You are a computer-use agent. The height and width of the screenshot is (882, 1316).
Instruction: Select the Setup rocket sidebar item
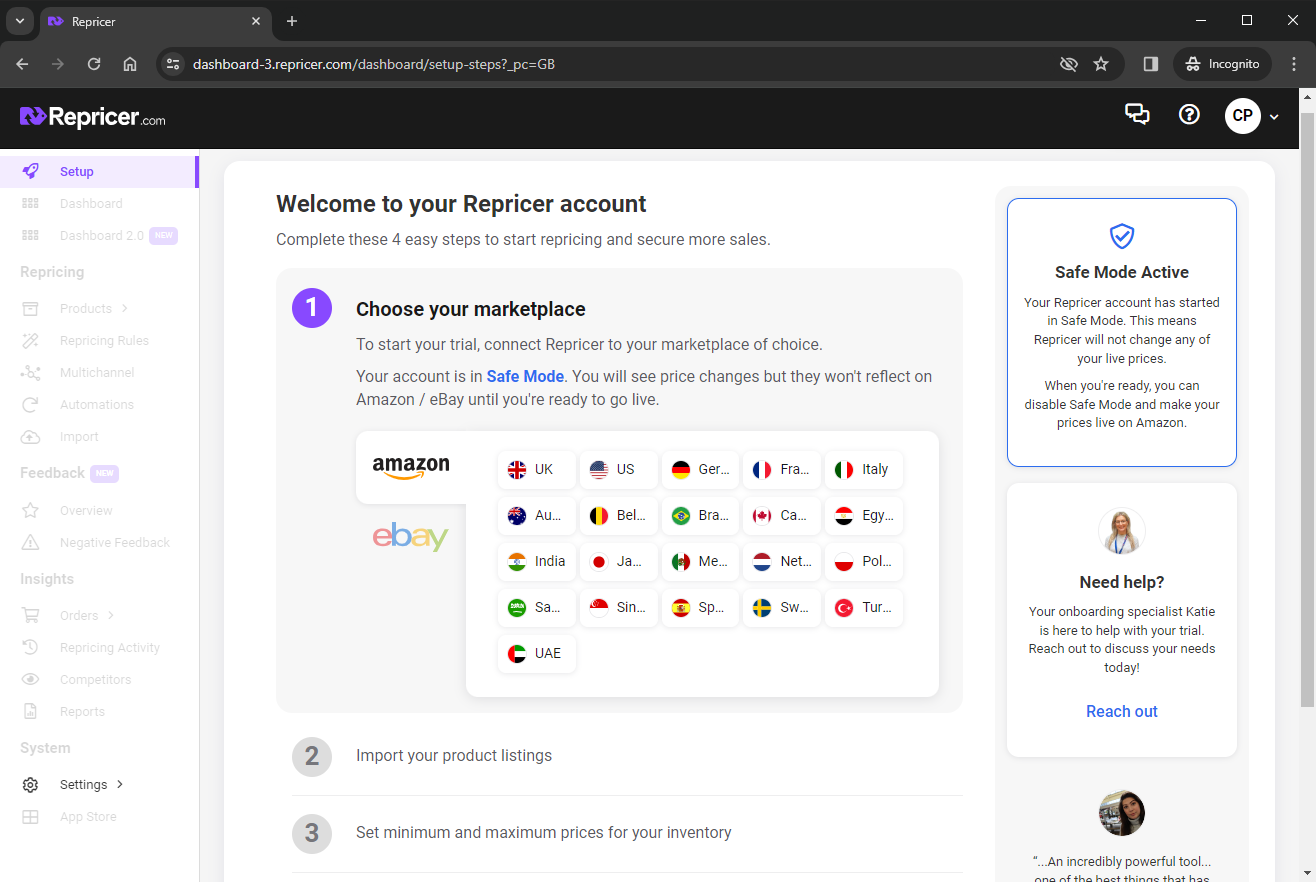point(99,171)
